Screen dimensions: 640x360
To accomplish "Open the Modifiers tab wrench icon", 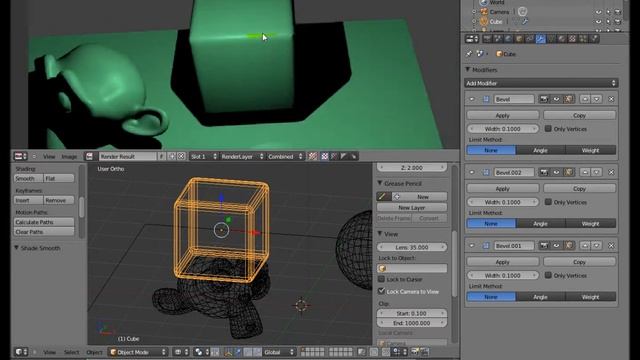I will 540,39.
